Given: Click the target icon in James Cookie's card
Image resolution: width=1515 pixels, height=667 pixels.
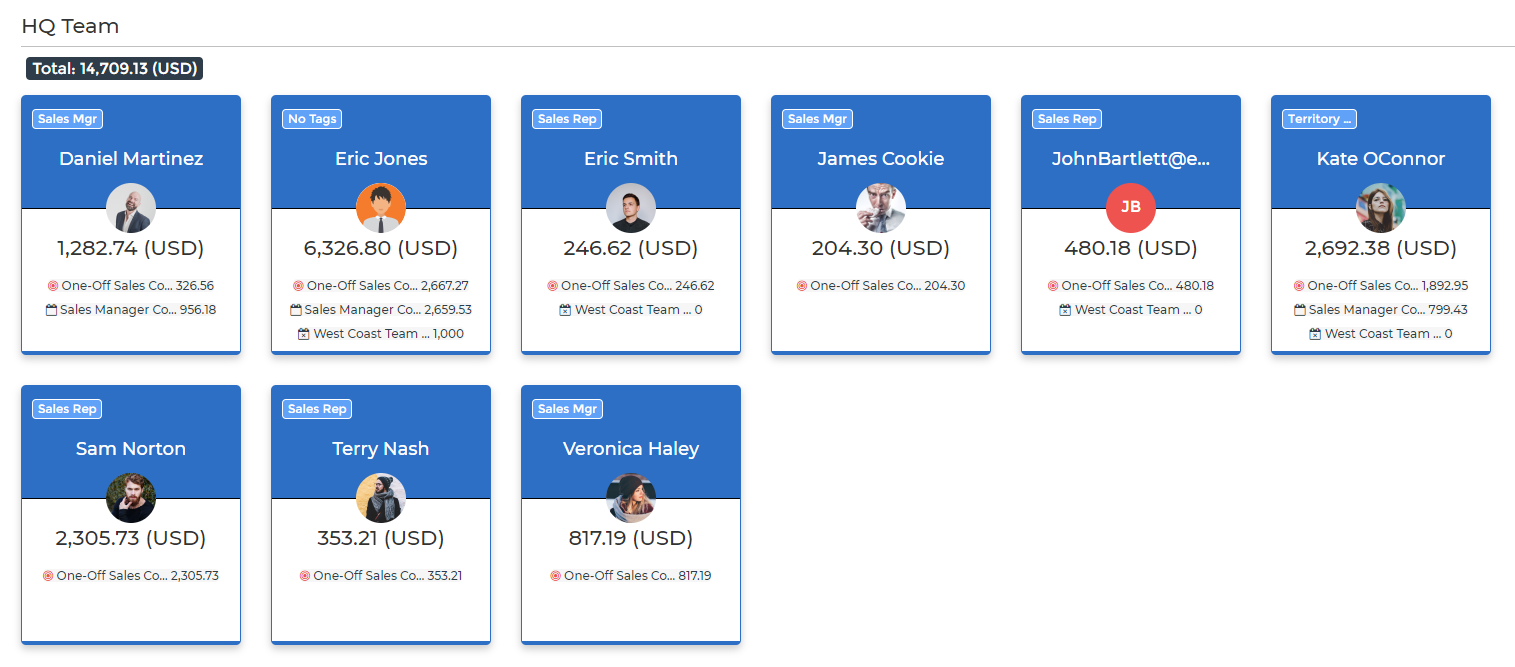Looking at the screenshot, I should click(802, 286).
